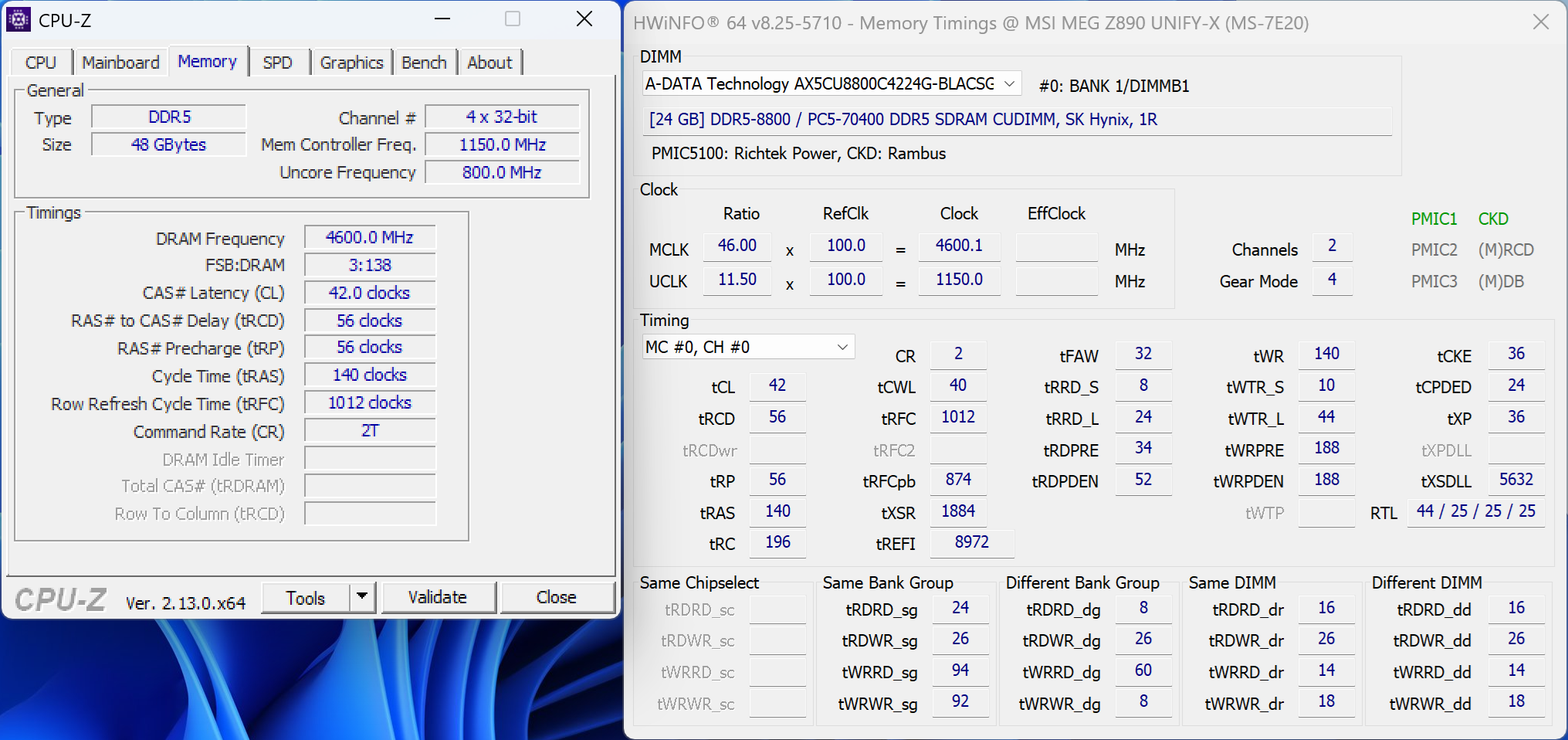Screen dimensions: 1568x740
Task: Click Row Refresh Cycle Time 1012 clocks value
Action: pyautogui.click(x=370, y=402)
